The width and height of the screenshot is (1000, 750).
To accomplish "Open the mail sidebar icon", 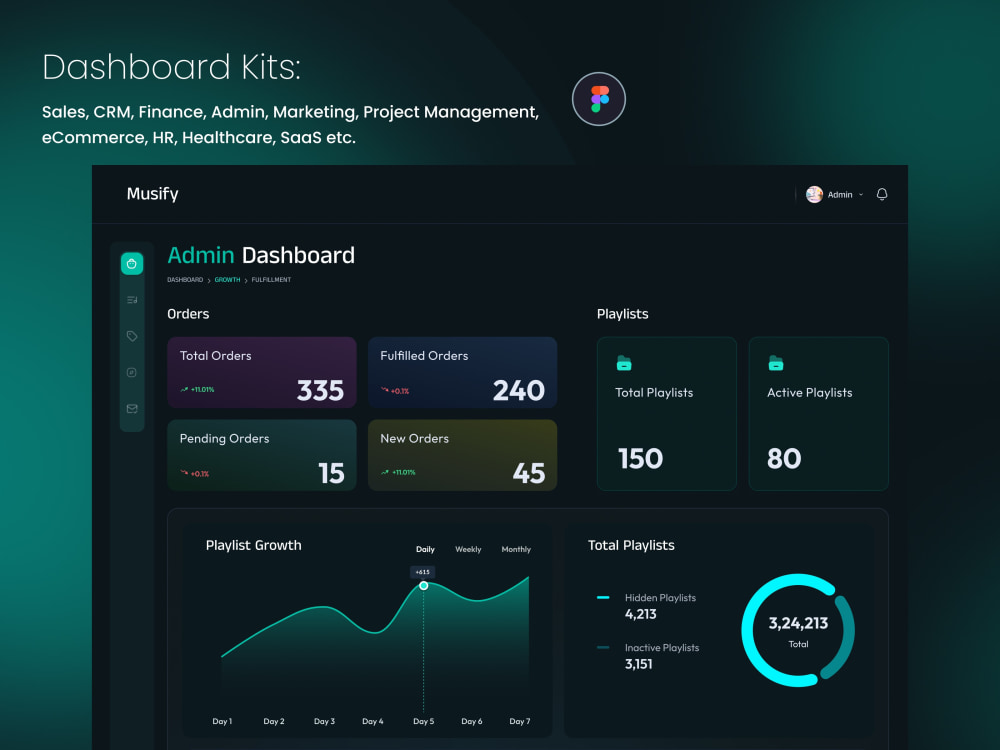I will [132, 409].
